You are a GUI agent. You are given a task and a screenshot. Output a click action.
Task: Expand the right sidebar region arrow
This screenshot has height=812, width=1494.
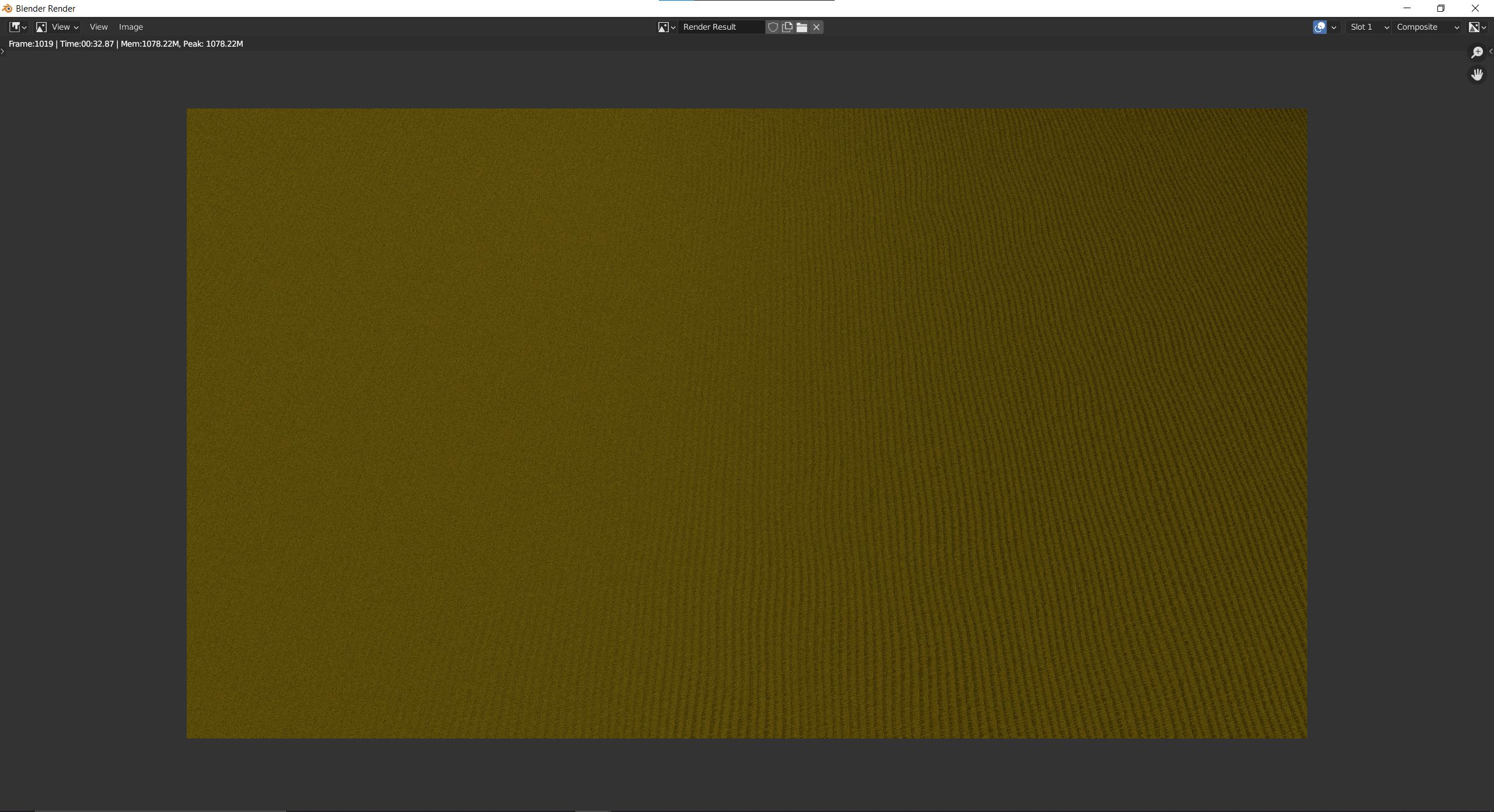click(x=1491, y=51)
